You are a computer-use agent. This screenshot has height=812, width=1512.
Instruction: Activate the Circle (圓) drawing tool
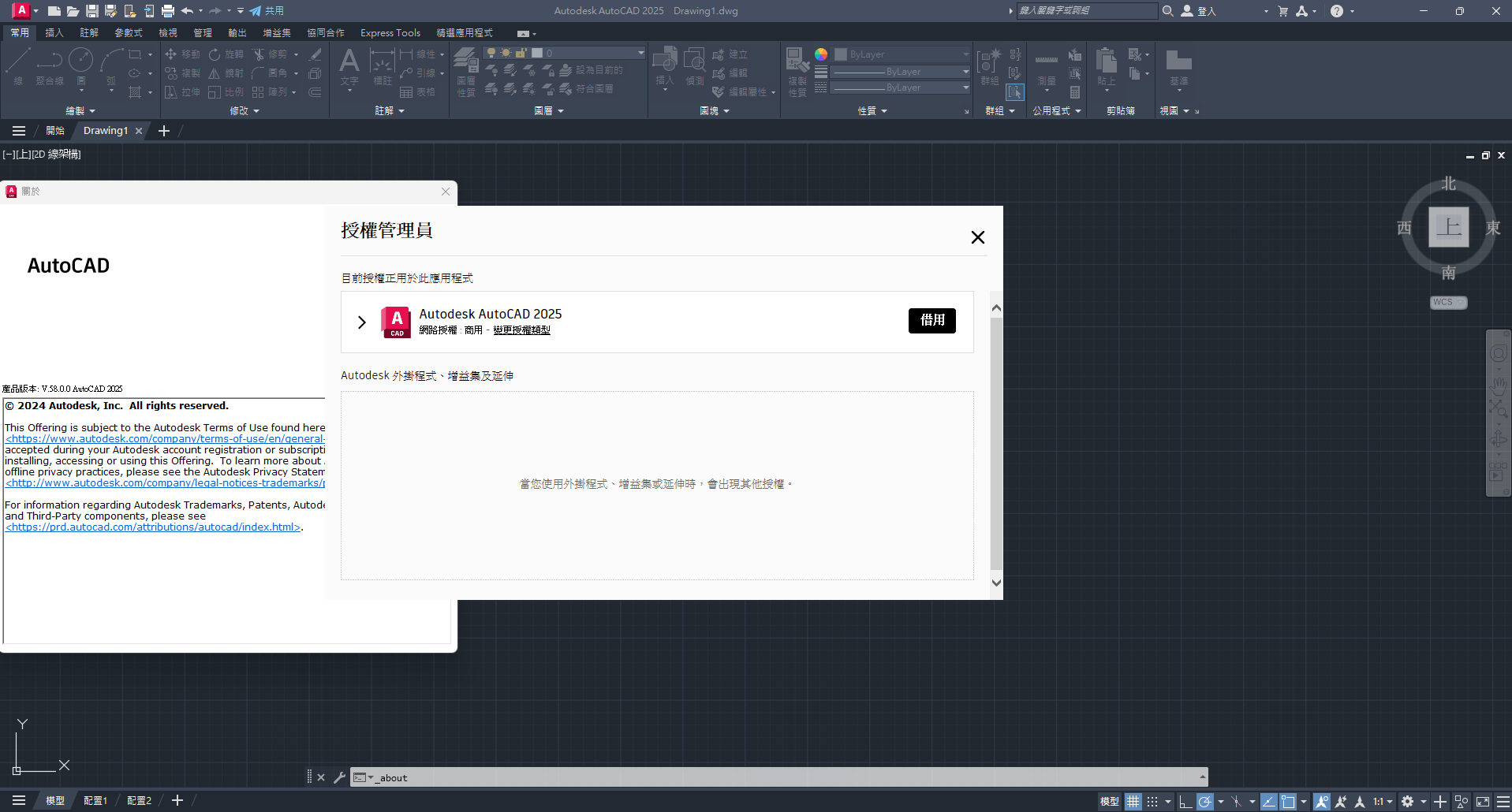[81, 63]
